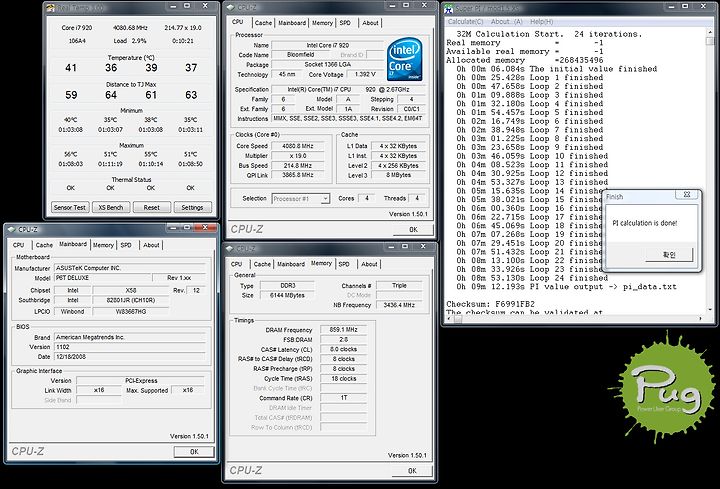
Task: Open Help menu in Super PI
Action: (x=541, y=22)
